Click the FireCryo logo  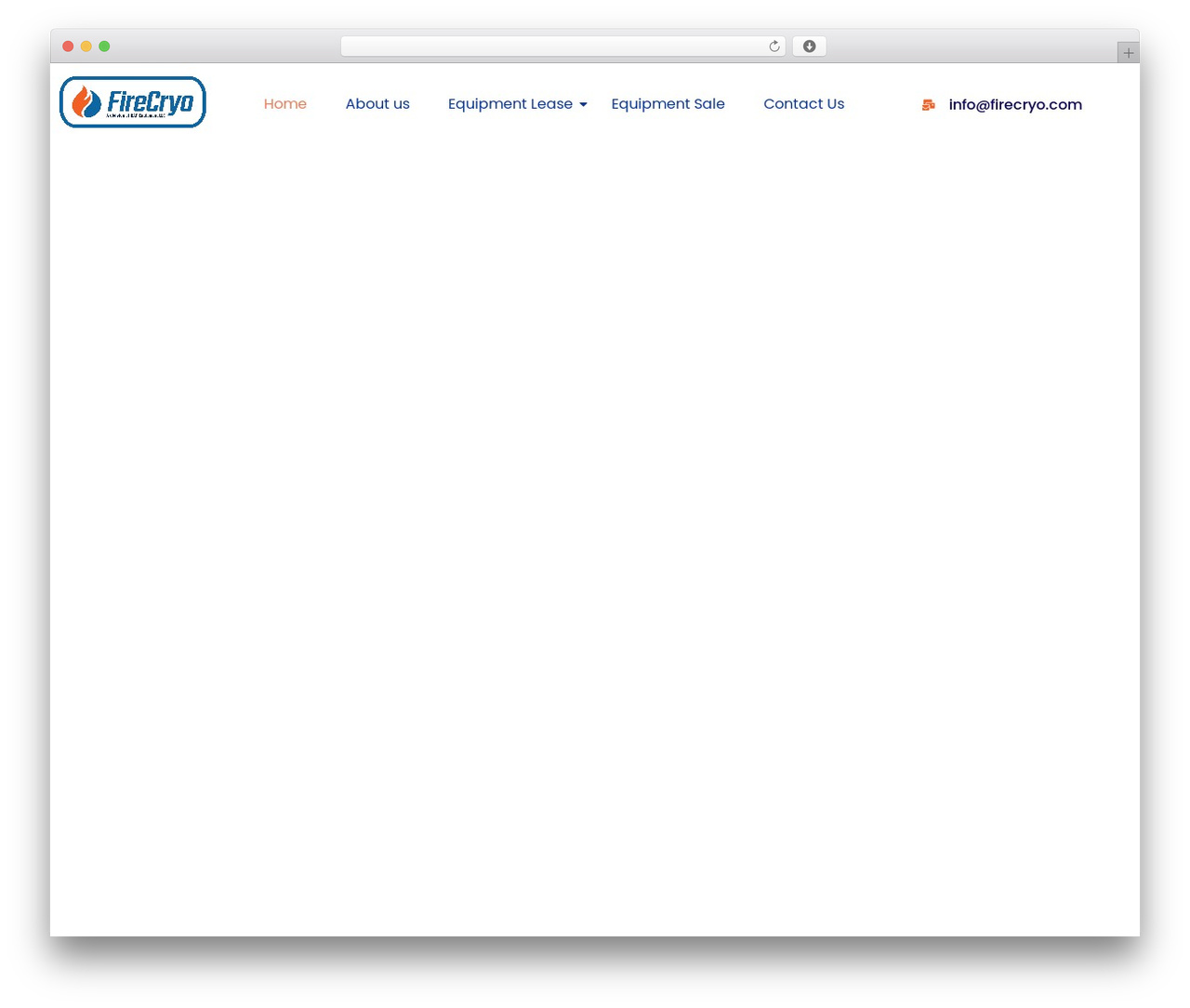point(133,102)
